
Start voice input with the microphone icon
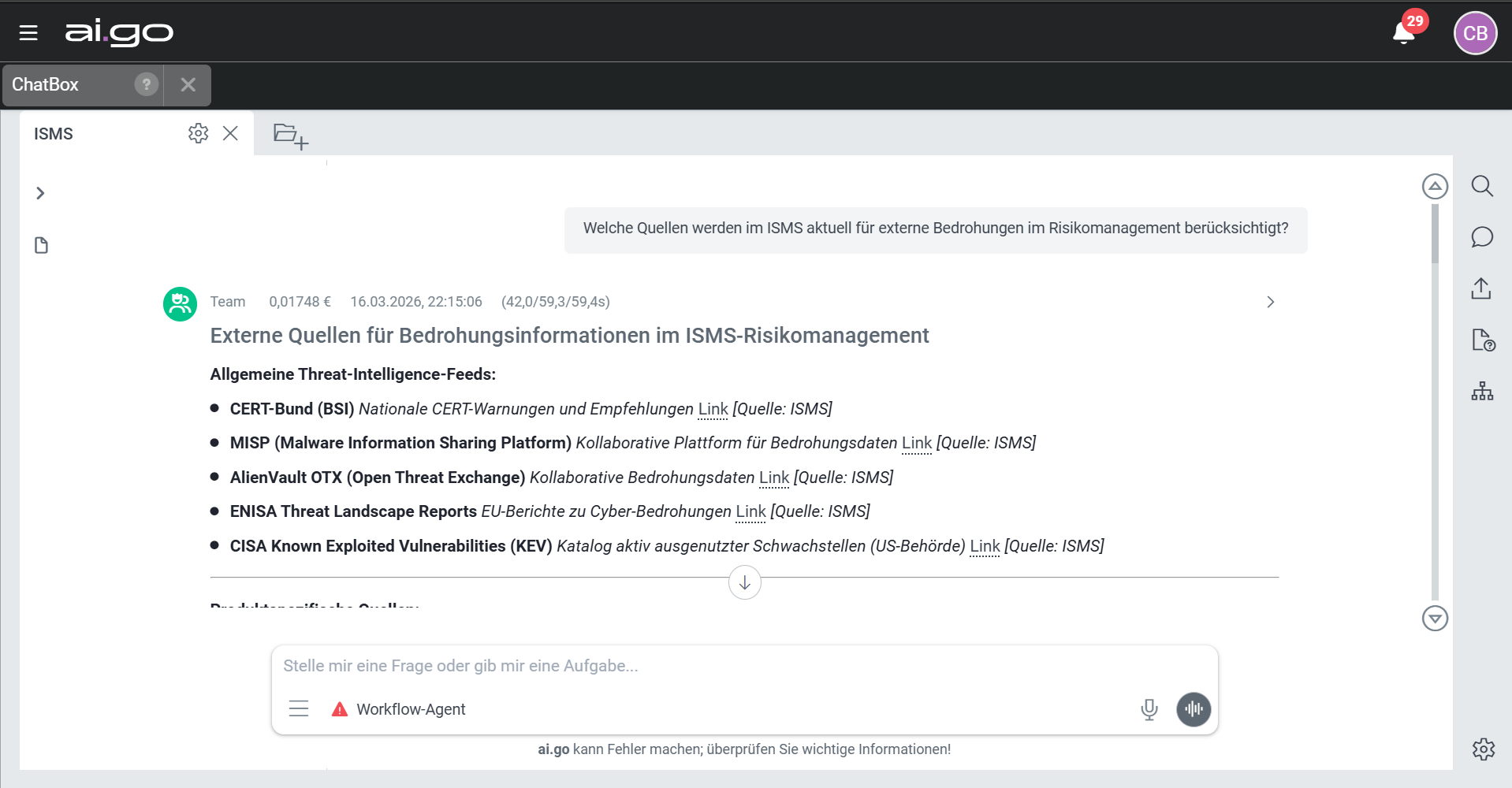[x=1149, y=709]
